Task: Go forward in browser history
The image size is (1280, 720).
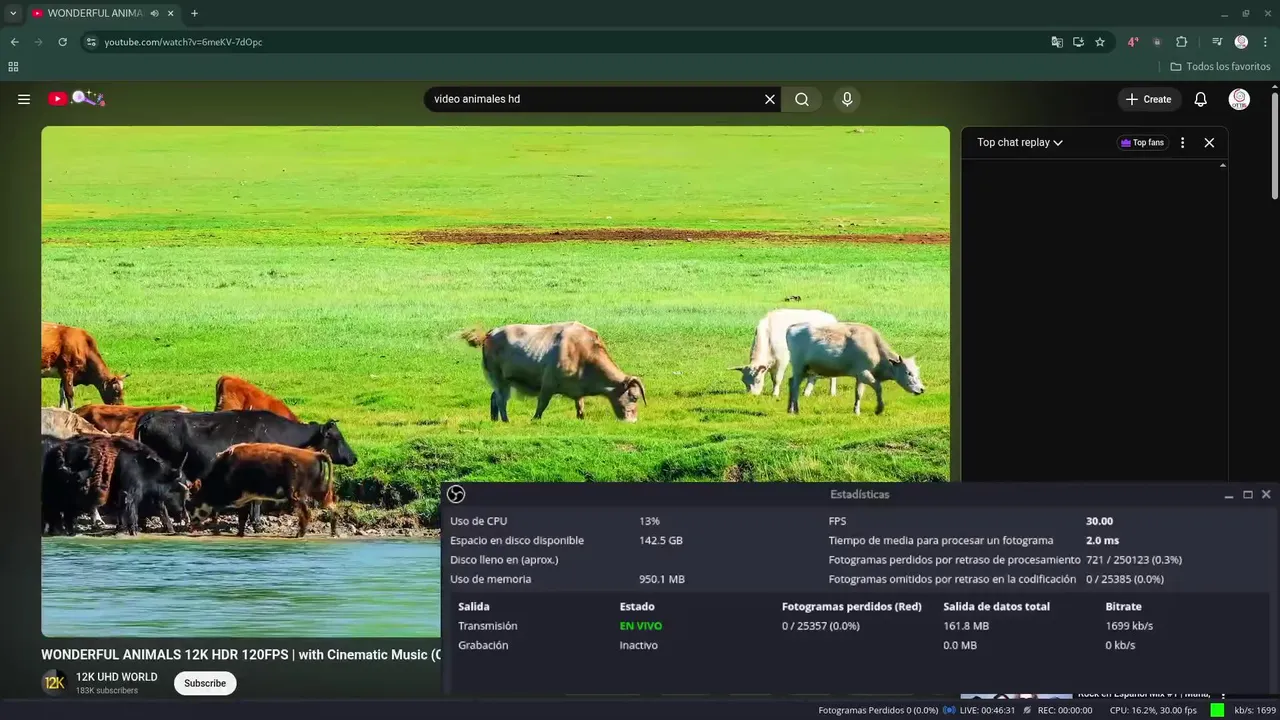Action: (38, 42)
